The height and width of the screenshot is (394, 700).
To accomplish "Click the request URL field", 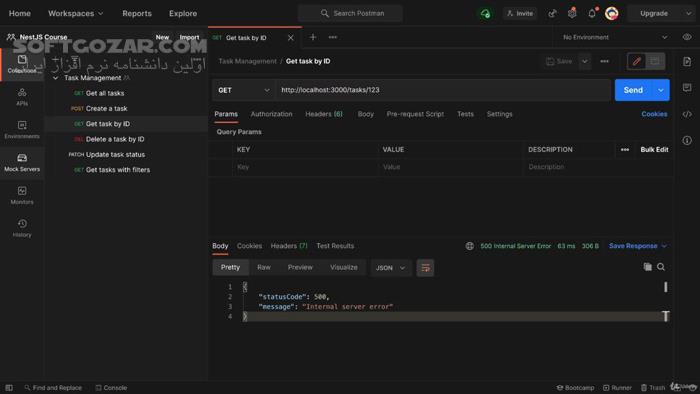I will click(443, 90).
